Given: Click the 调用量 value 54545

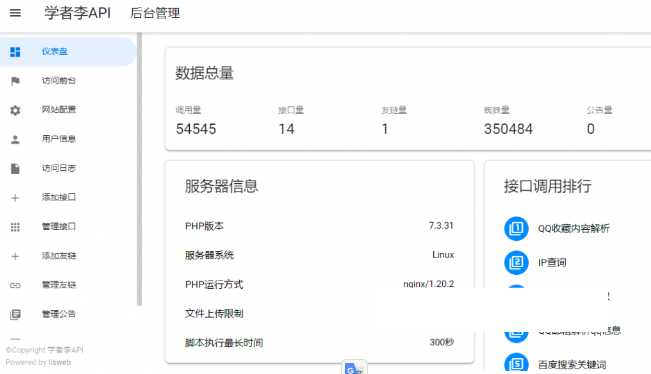Looking at the screenshot, I should (196, 129).
